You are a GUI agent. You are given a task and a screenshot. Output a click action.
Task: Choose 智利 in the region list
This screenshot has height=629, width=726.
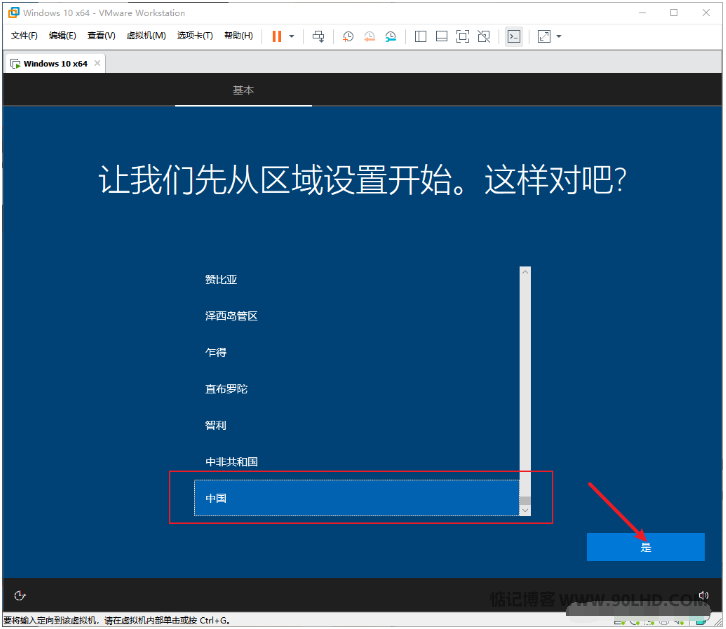tap(357, 425)
